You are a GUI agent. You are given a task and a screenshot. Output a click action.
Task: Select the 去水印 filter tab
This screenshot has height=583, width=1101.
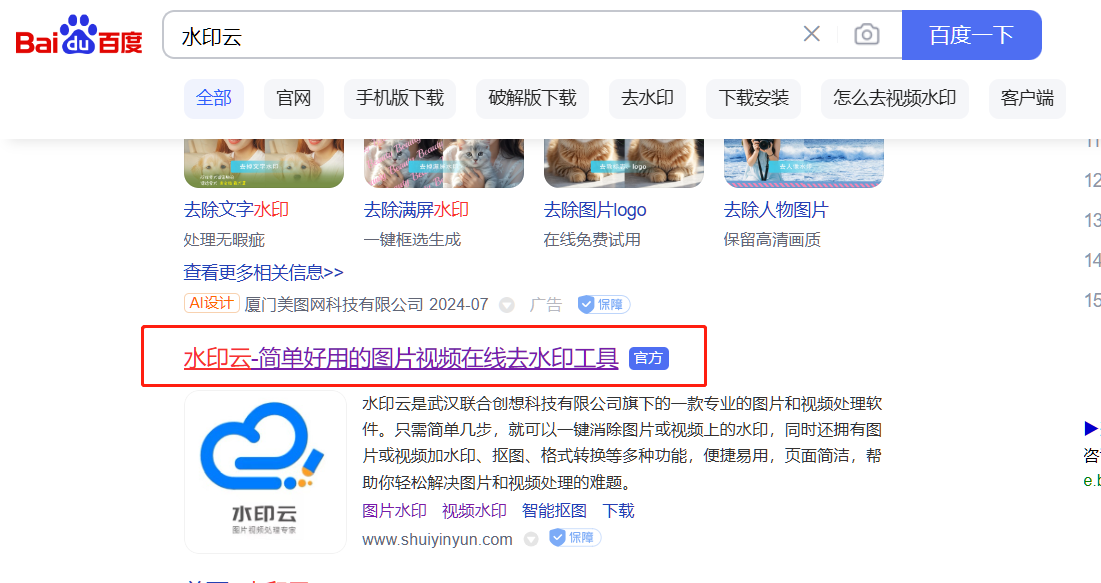click(647, 98)
